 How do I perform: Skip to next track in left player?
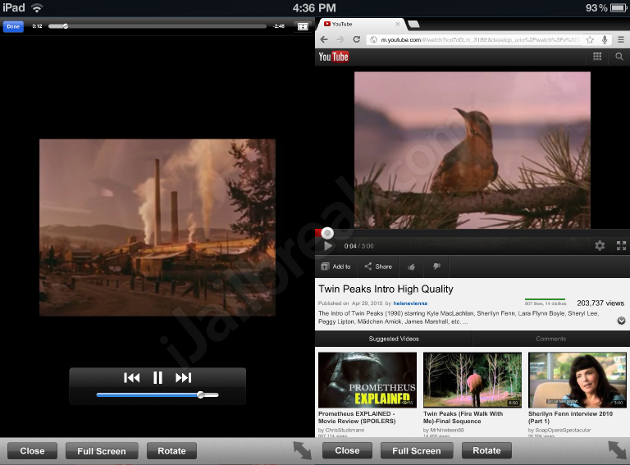click(183, 378)
